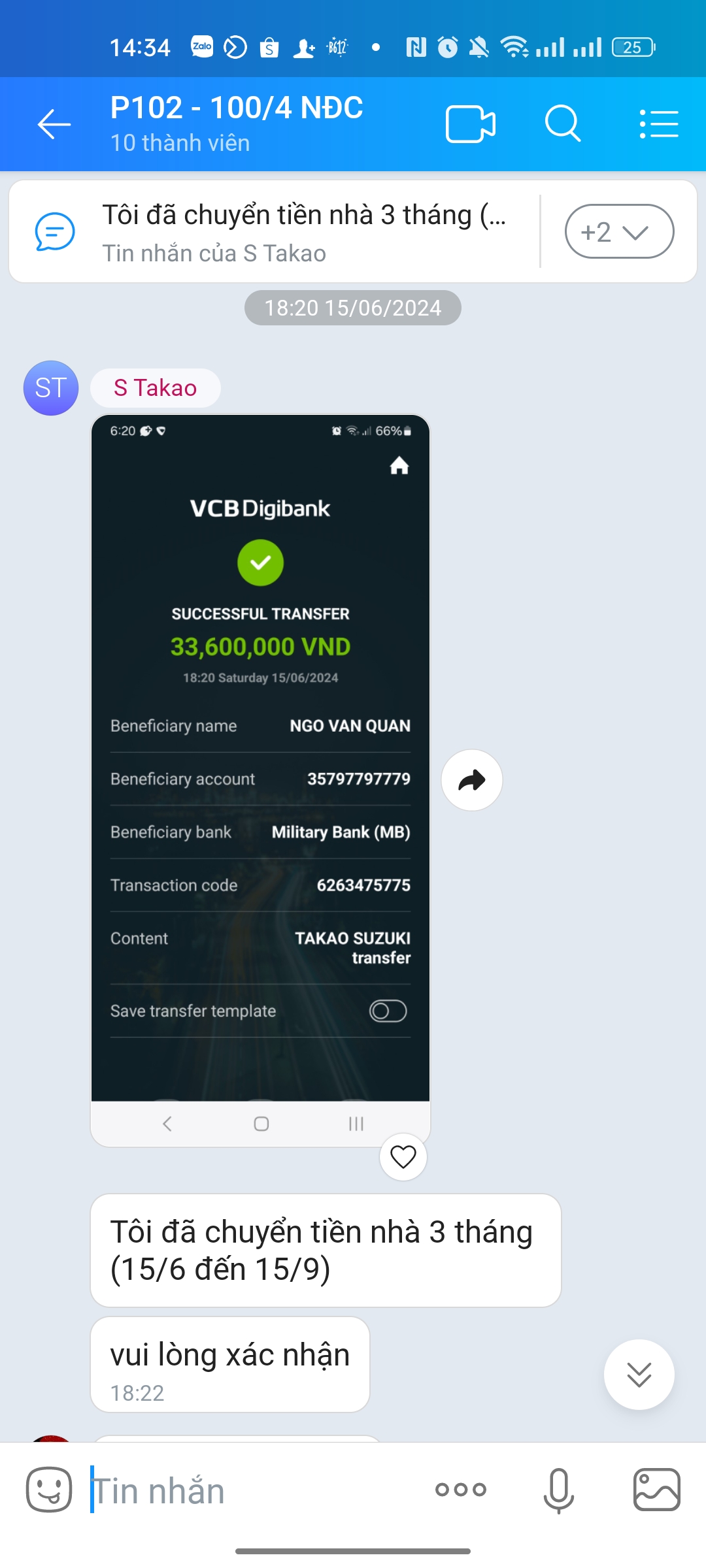Open more options three-dots in message bar

pyautogui.click(x=461, y=1490)
